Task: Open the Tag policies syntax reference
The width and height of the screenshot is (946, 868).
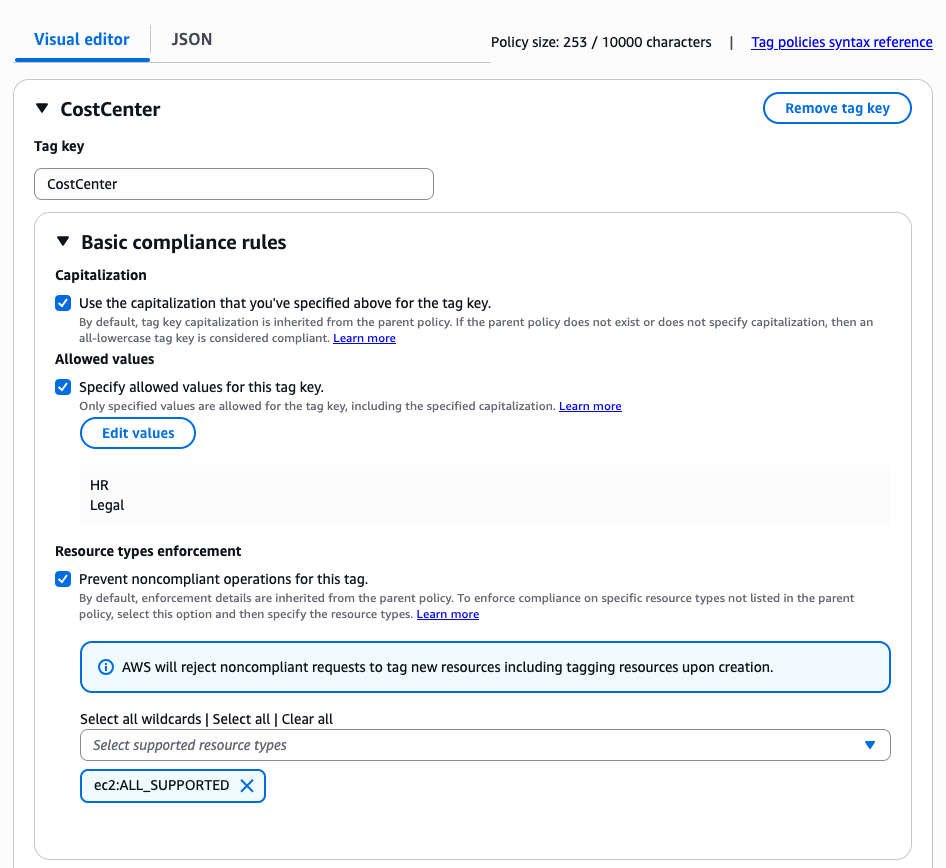Action: [x=841, y=42]
